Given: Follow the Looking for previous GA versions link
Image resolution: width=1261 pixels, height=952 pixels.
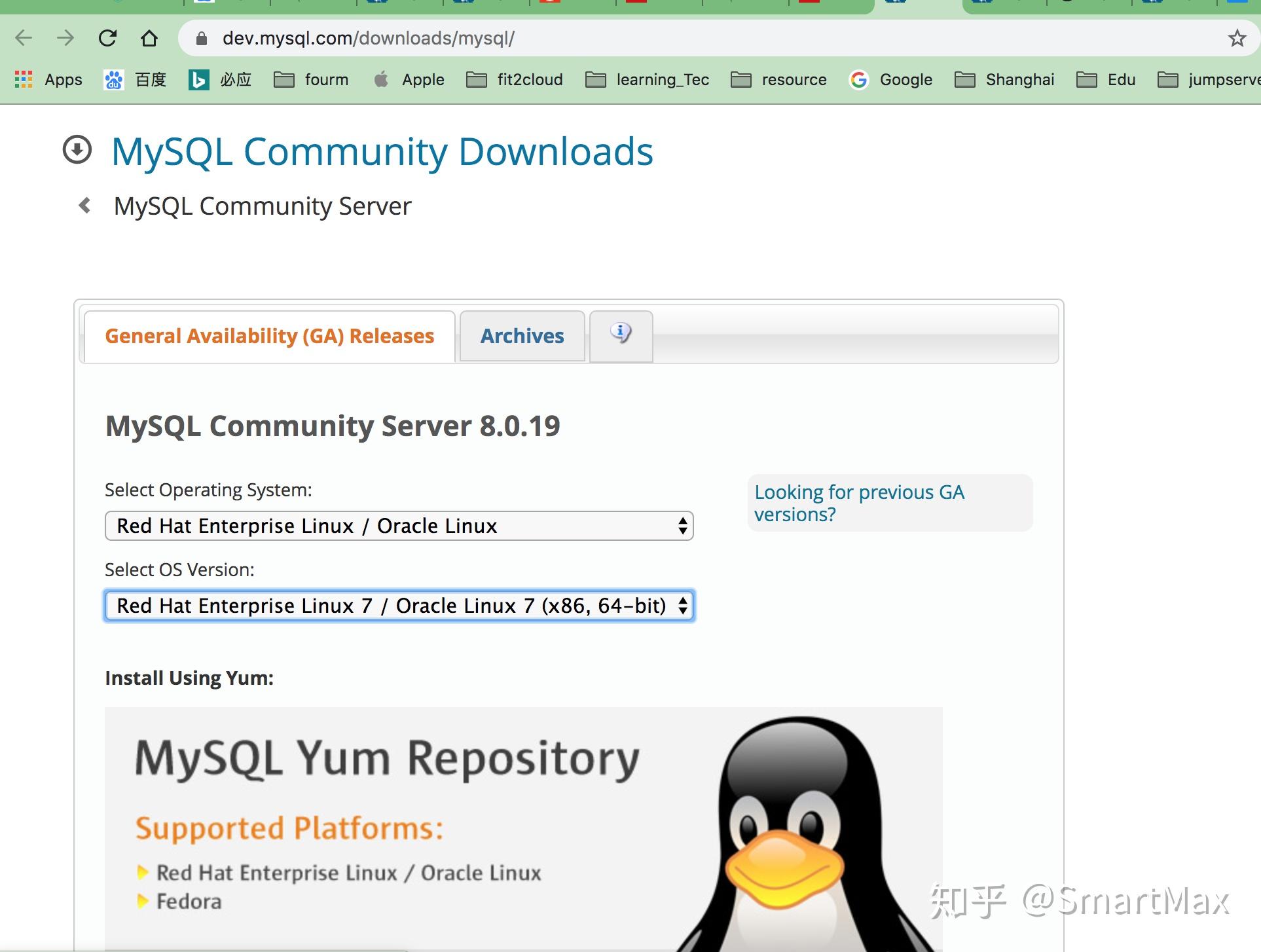Looking at the screenshot, I should 859,503.
